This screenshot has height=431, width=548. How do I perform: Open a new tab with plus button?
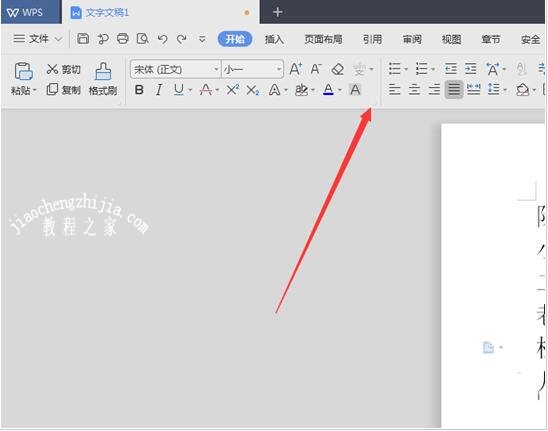(277, 12)
